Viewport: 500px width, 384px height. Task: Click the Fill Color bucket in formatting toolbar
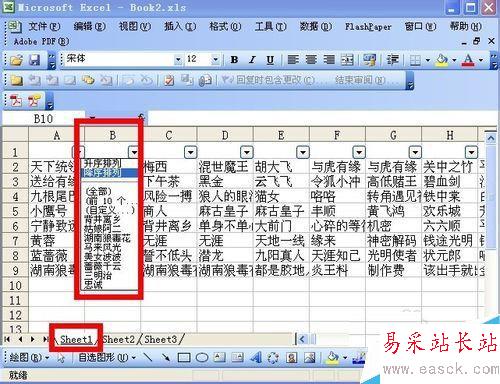(x=442, y=60)
